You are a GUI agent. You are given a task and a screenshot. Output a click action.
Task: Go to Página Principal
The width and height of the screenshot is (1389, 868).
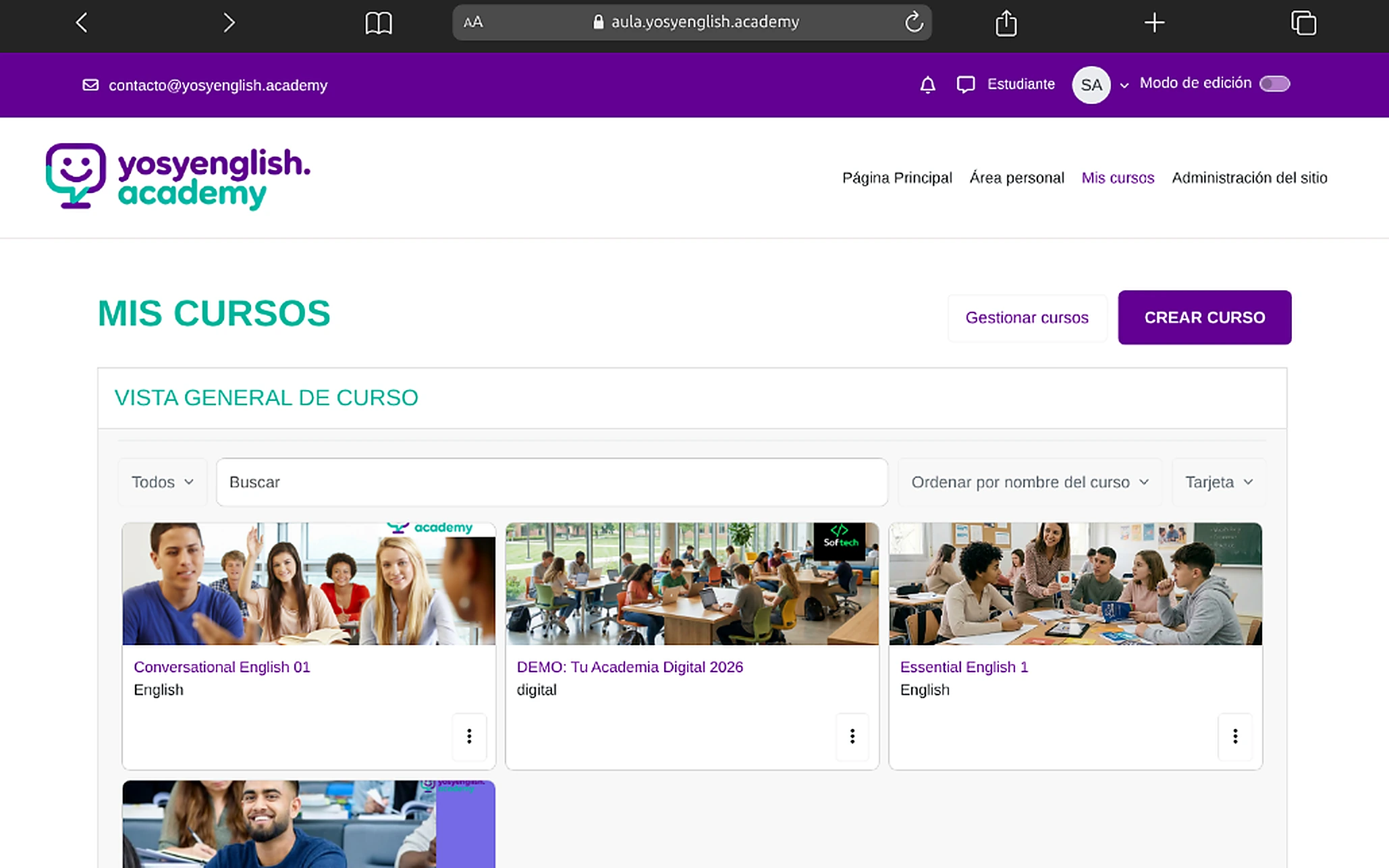pos(897,178)
